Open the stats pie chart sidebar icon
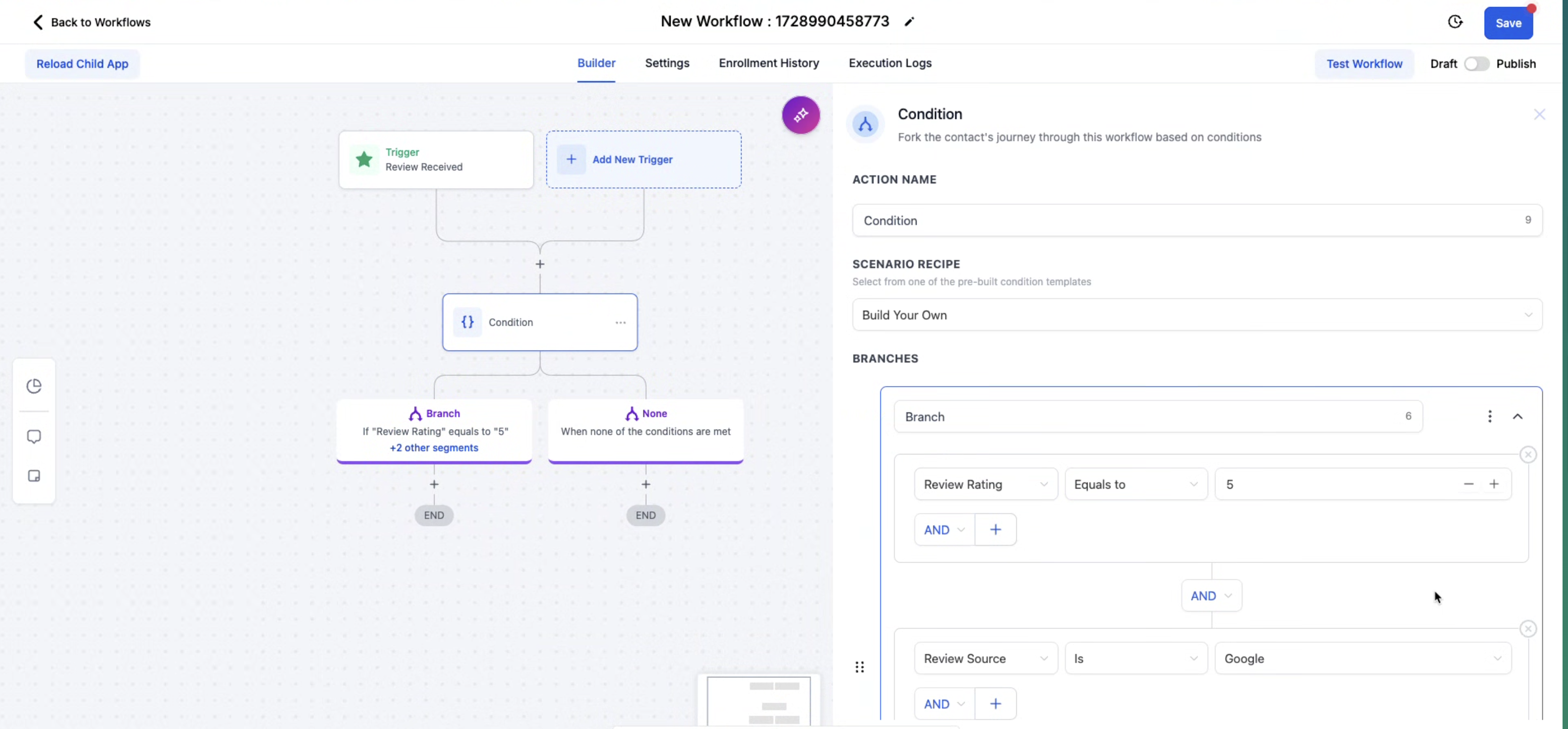Image resolution: width=1568 pixels, height=729 pixels. (x=34, y=386)
